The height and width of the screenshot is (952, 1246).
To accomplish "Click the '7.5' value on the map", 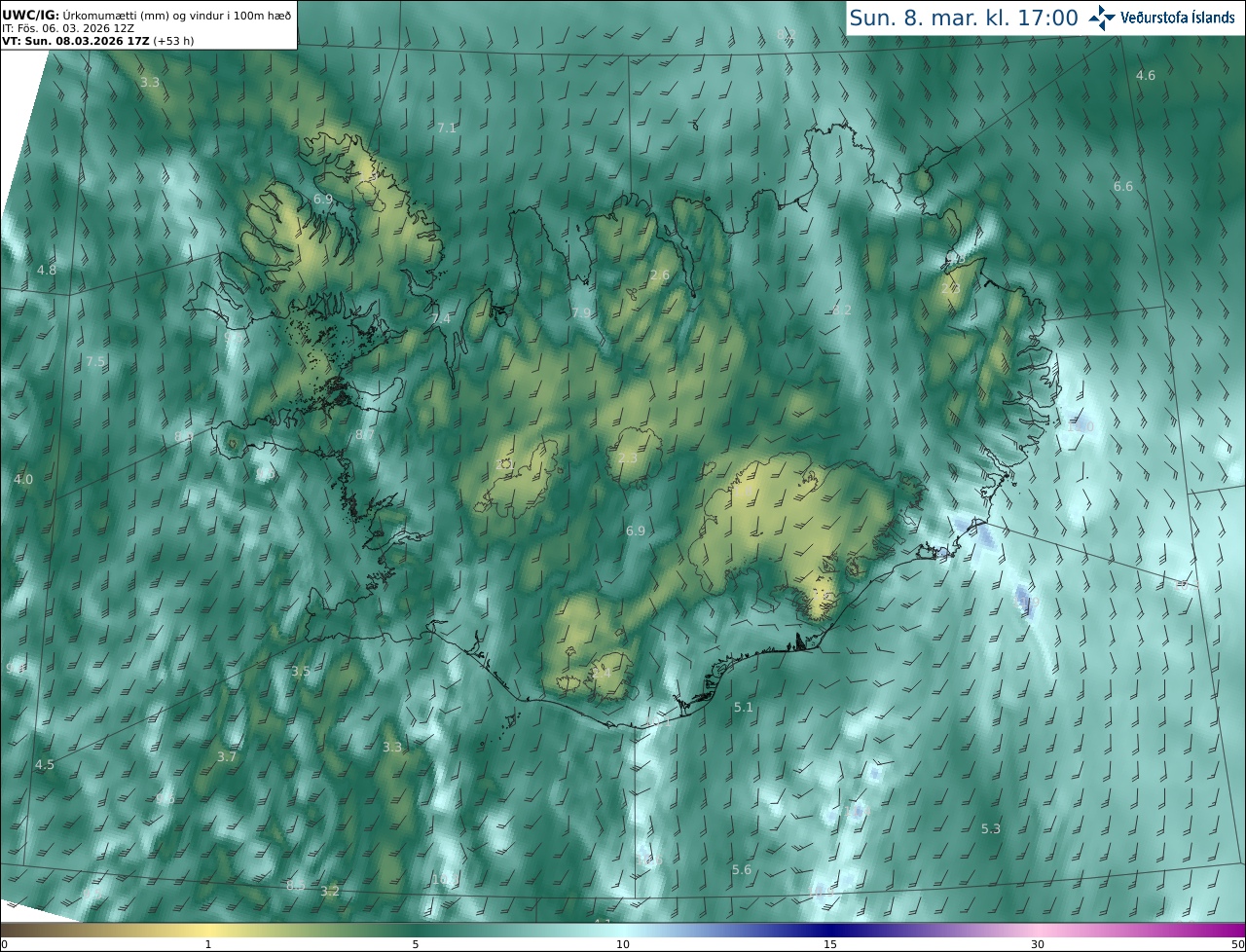I will (x=95, y=361).
